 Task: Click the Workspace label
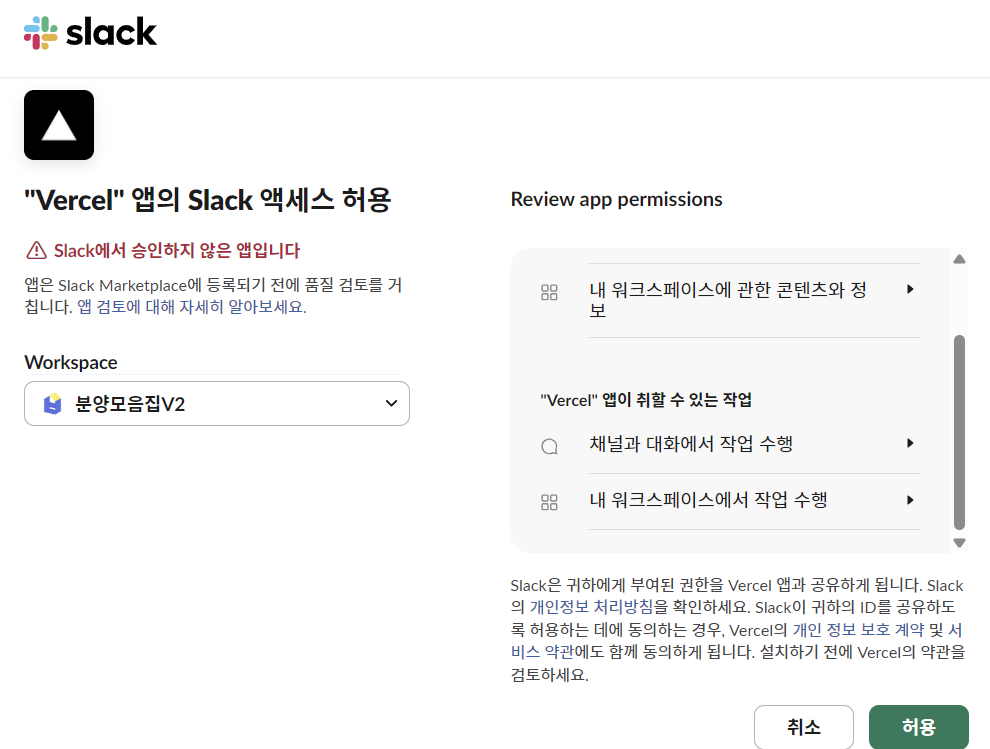[x=71, y=363]
